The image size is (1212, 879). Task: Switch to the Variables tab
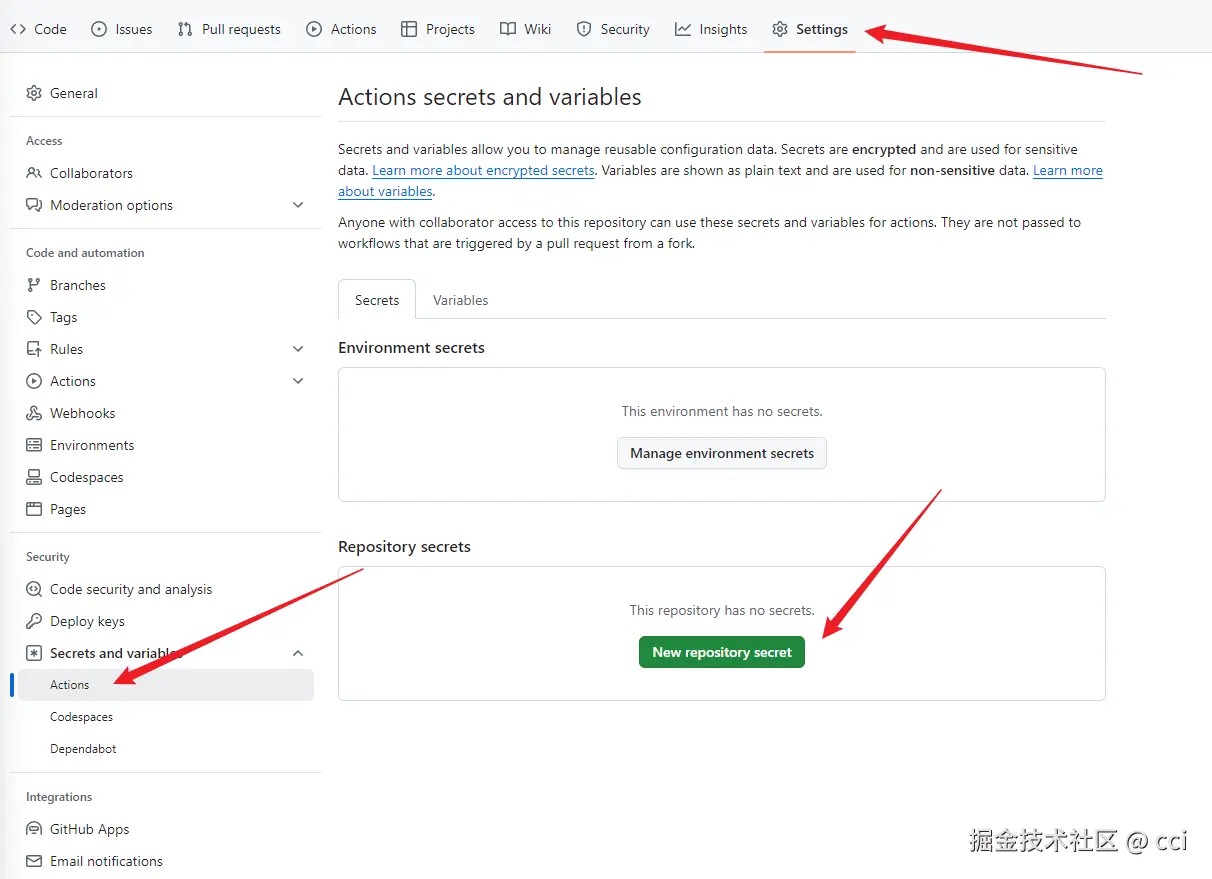click(460, 300)
